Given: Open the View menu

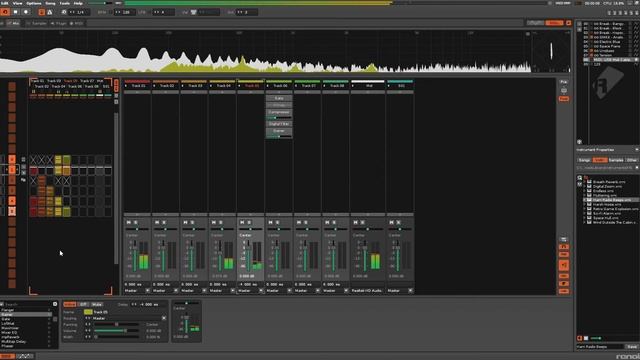Looking at the screenshot, I should point(18,3).
